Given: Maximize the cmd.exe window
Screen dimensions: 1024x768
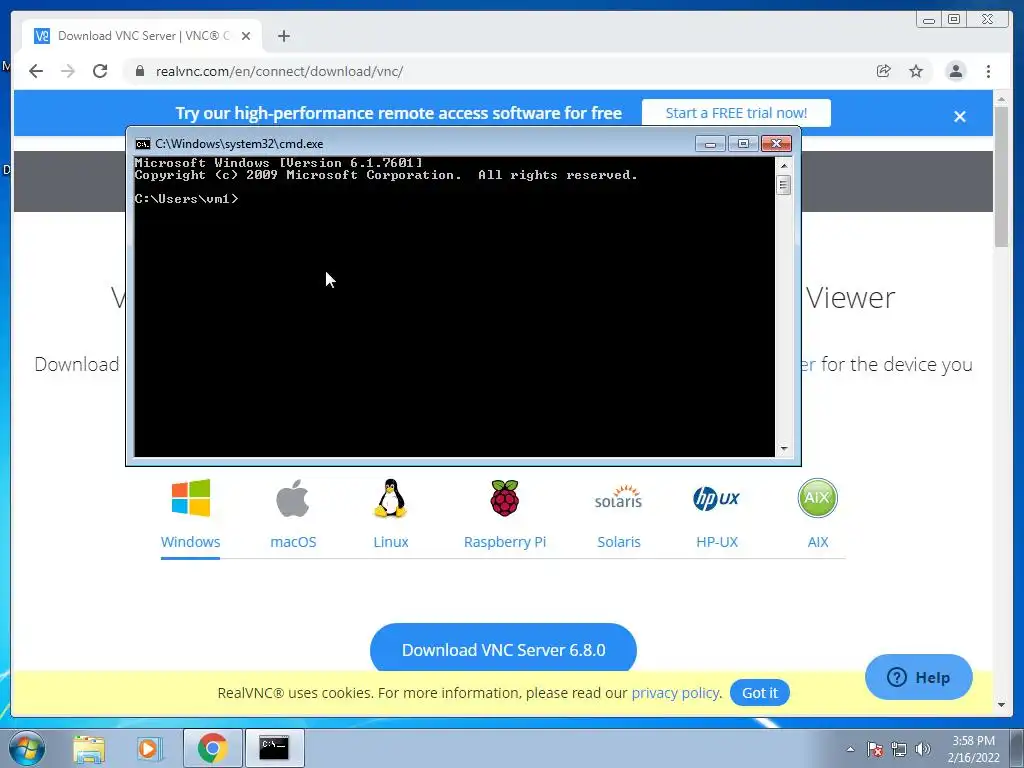Looking at the screenshot, I should pyautogui.click(x=743, y=144).
